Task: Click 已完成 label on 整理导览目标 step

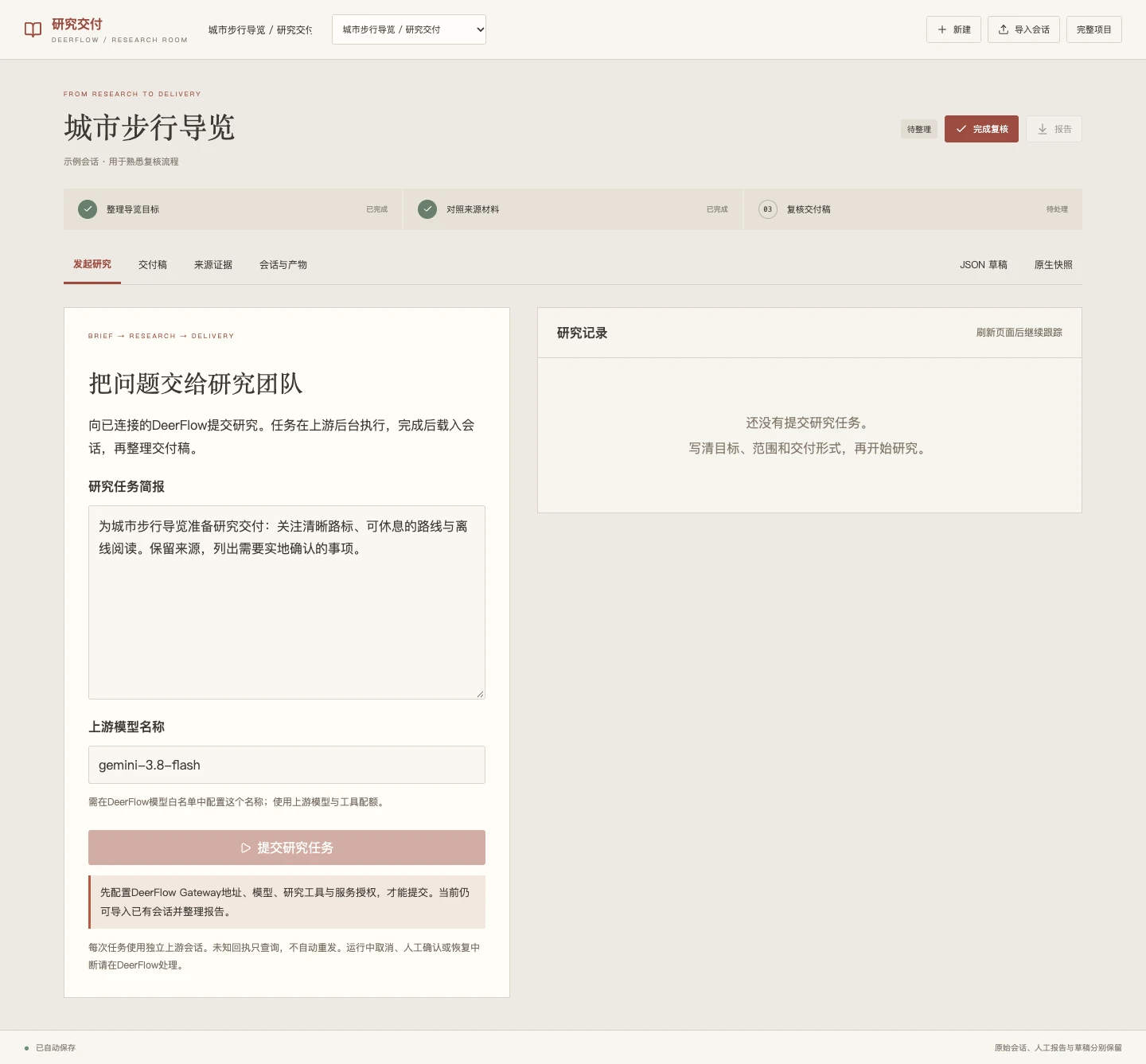Action: tap(376, 209)
